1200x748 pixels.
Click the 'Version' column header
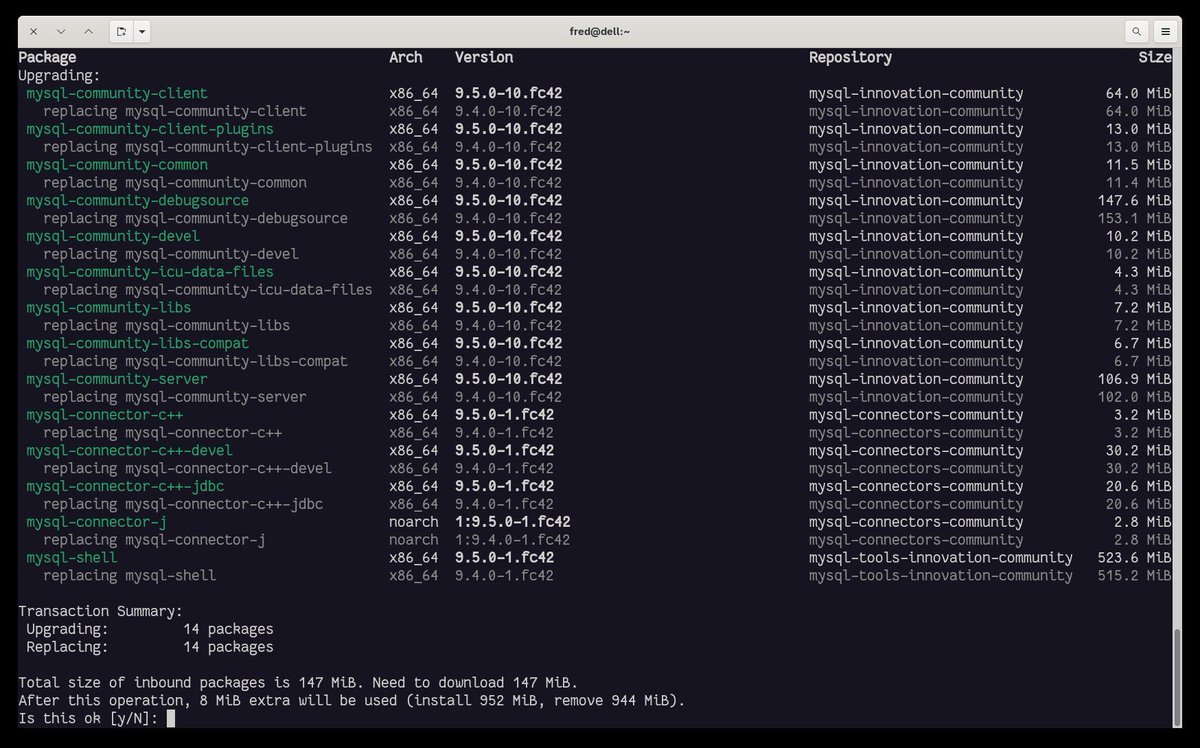[484, 57]
